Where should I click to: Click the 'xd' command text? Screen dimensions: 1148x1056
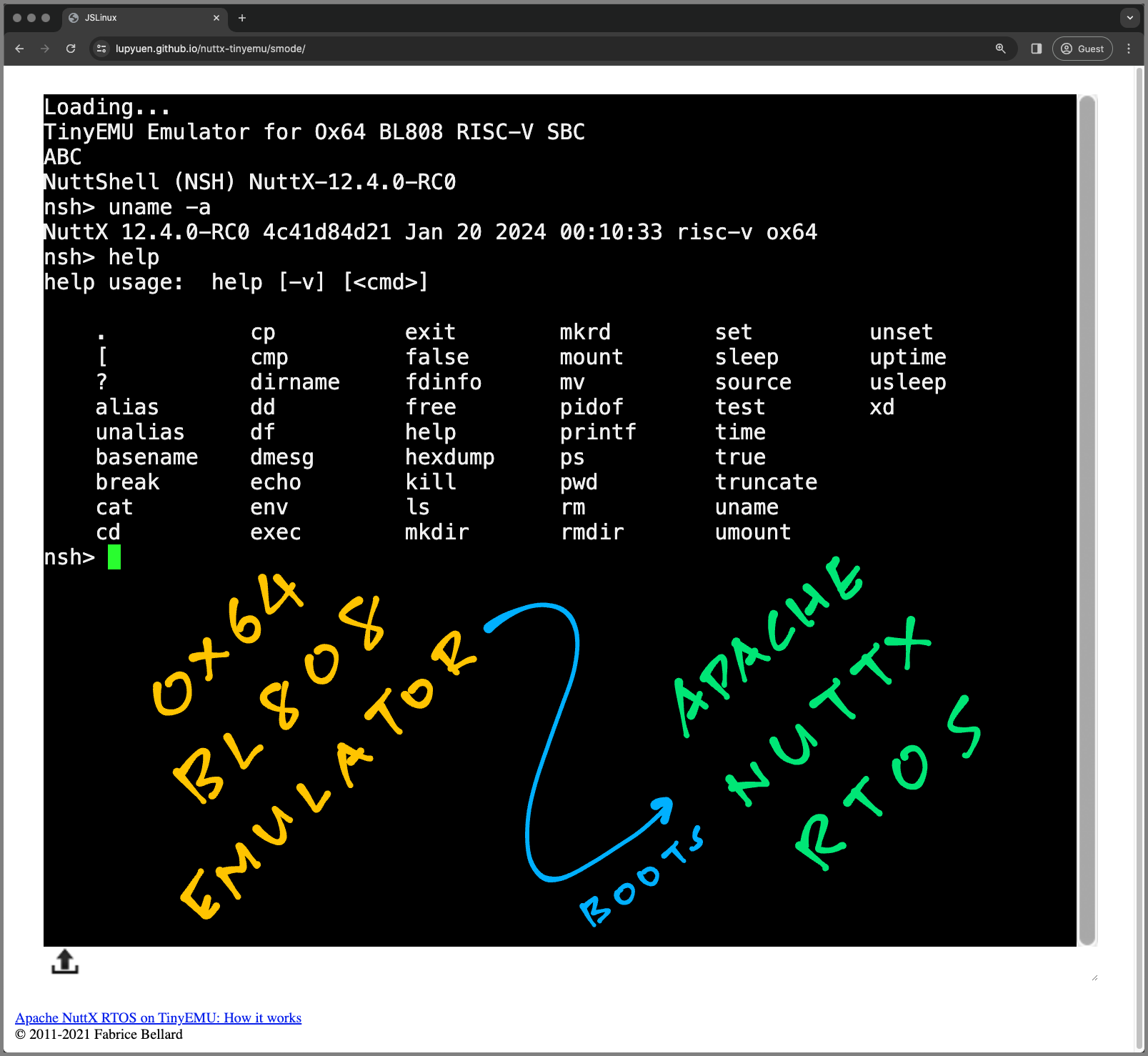coord(882,407)
